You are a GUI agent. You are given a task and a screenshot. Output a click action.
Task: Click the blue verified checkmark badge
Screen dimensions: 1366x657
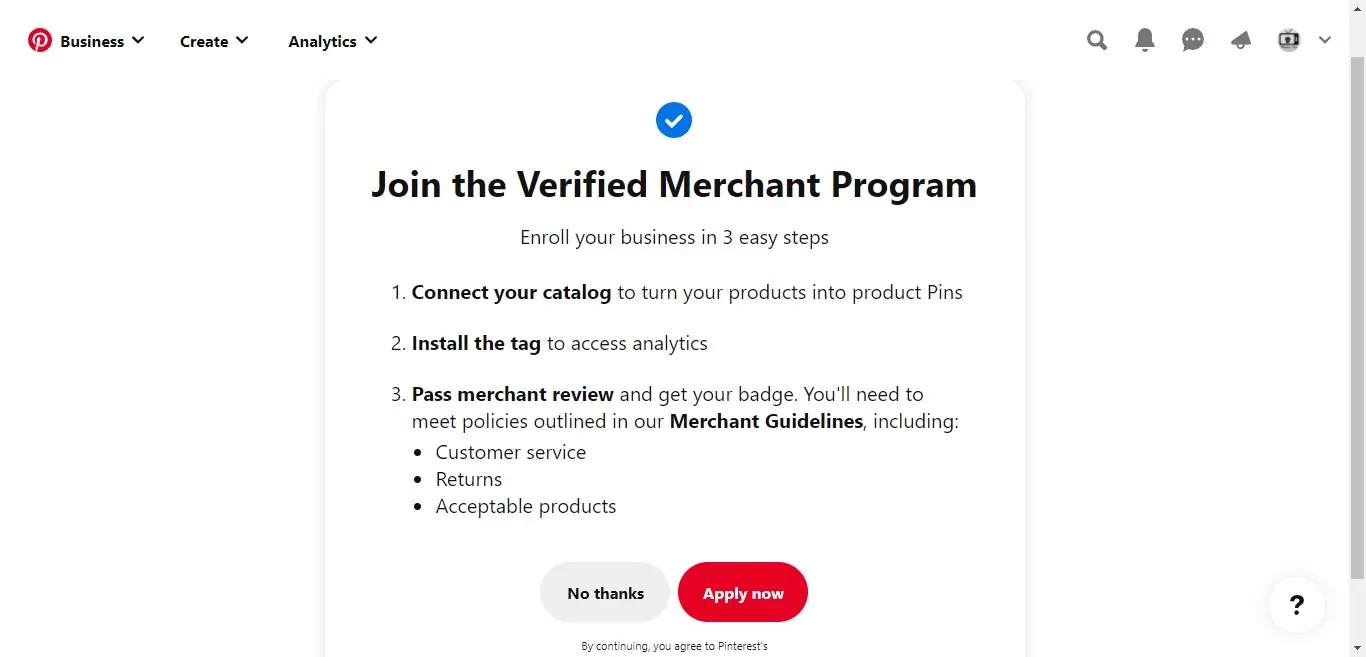674,121
